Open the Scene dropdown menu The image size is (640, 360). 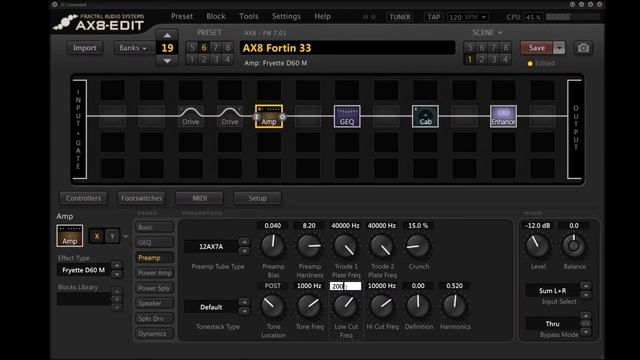point(487,33)
